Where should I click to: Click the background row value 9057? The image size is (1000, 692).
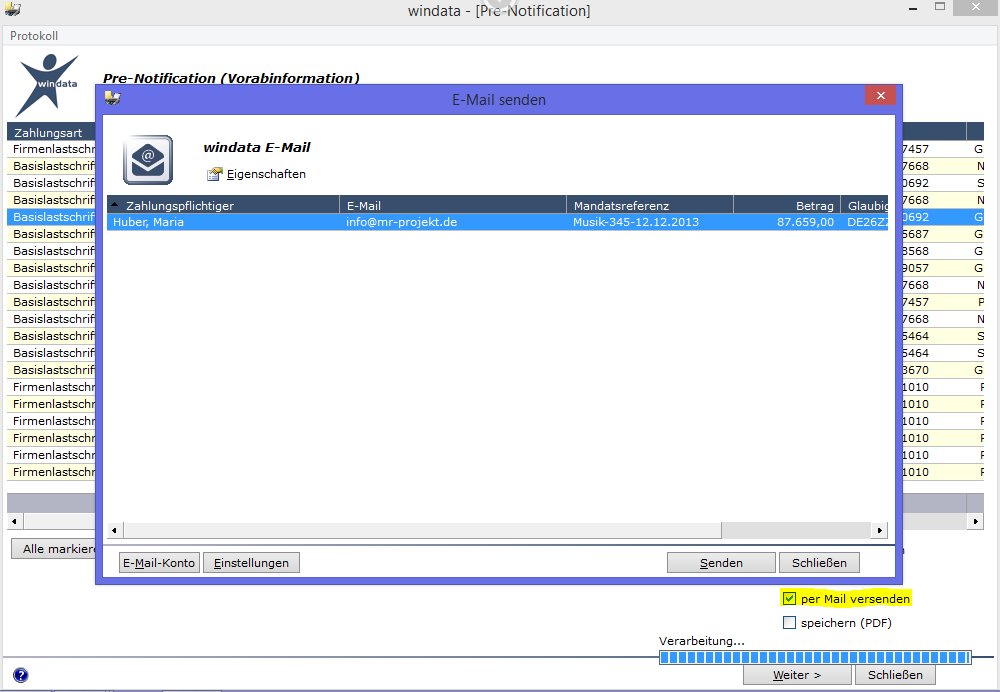916,268
